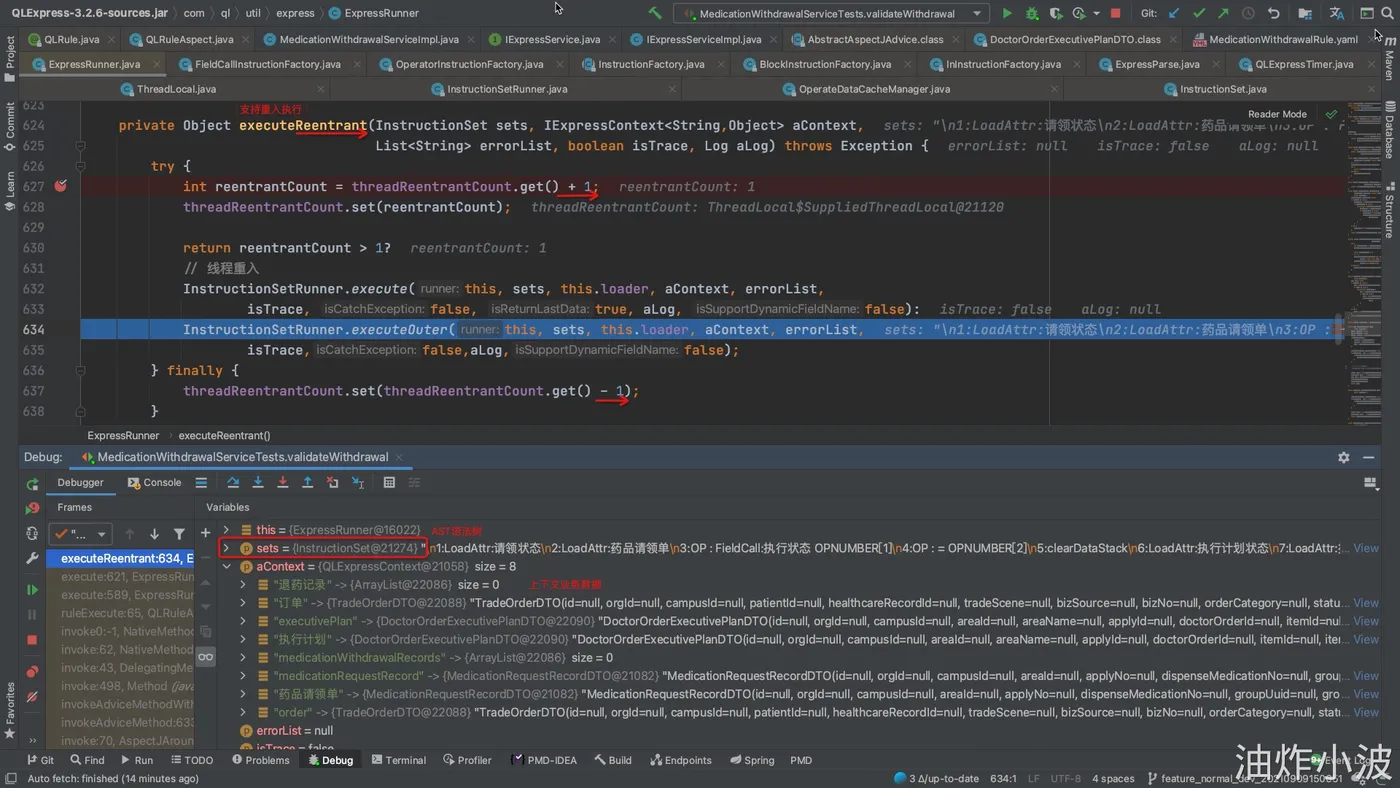Select next frame down arrow
Screen dimensions: 1400x788
[x=154, y=534]
